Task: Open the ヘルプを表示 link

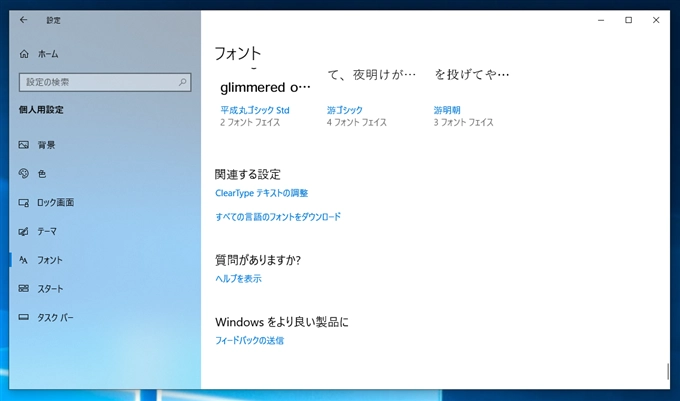Action: tap(238, 278)
